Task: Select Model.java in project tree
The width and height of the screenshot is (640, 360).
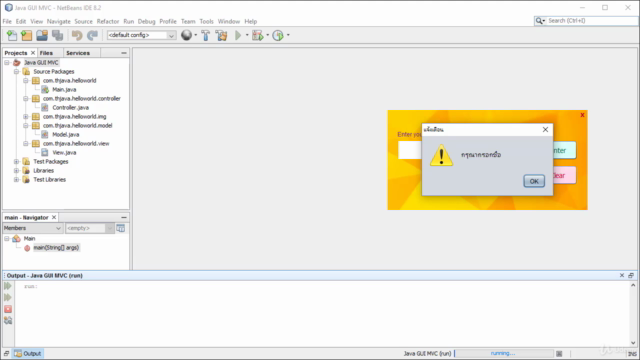Action: coord(66,134)
